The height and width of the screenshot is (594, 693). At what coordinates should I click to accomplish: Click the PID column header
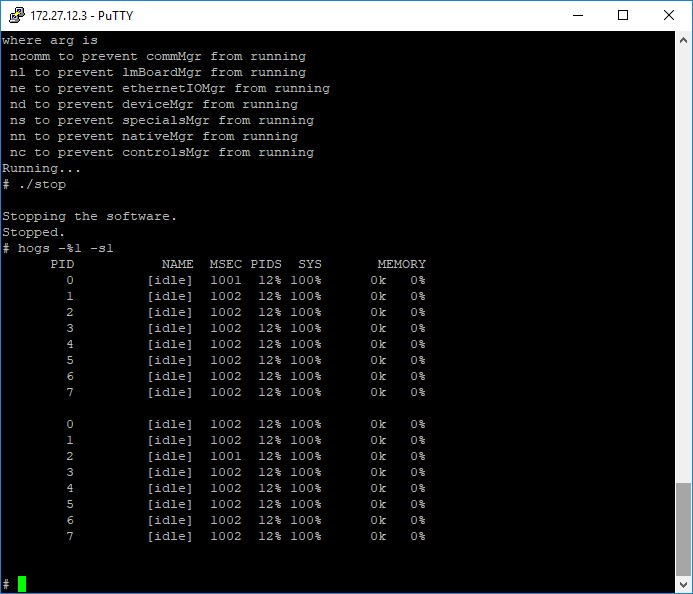point(62,264)
